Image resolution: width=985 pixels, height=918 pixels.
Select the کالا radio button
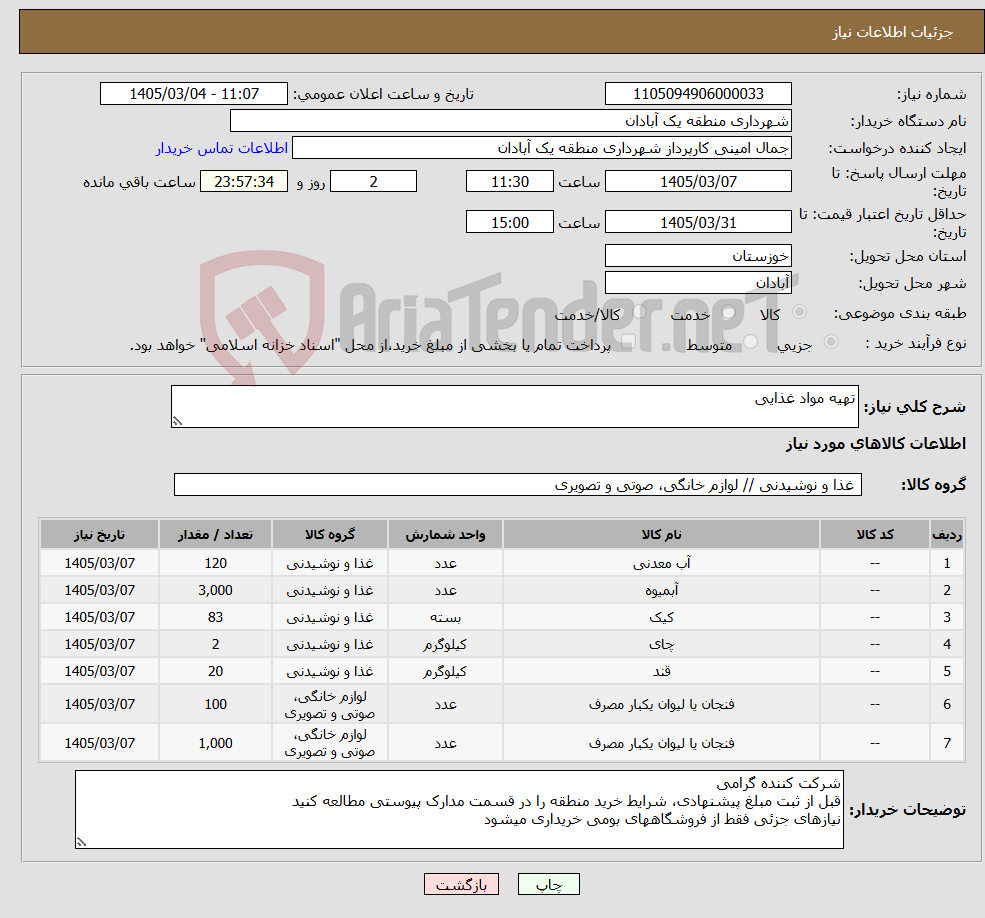(800, 312)
